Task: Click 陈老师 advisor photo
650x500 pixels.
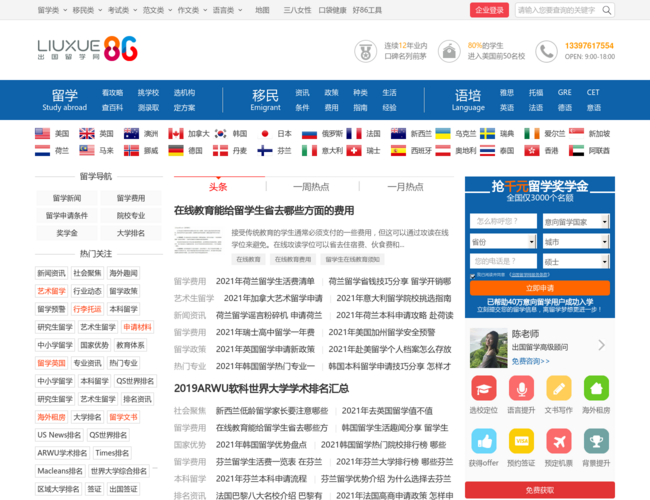Action: (488, 348)
